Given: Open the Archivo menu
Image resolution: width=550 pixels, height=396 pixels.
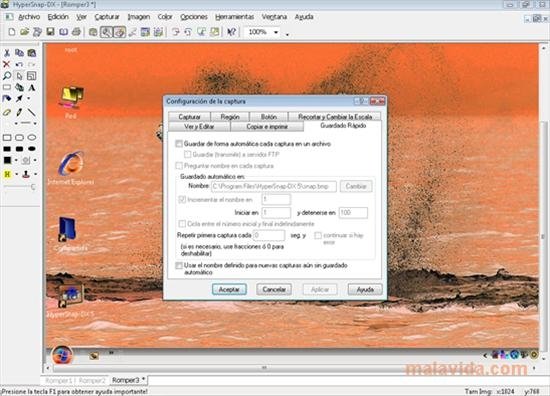Looking at the screenshot, I should [x=29, y=17].
